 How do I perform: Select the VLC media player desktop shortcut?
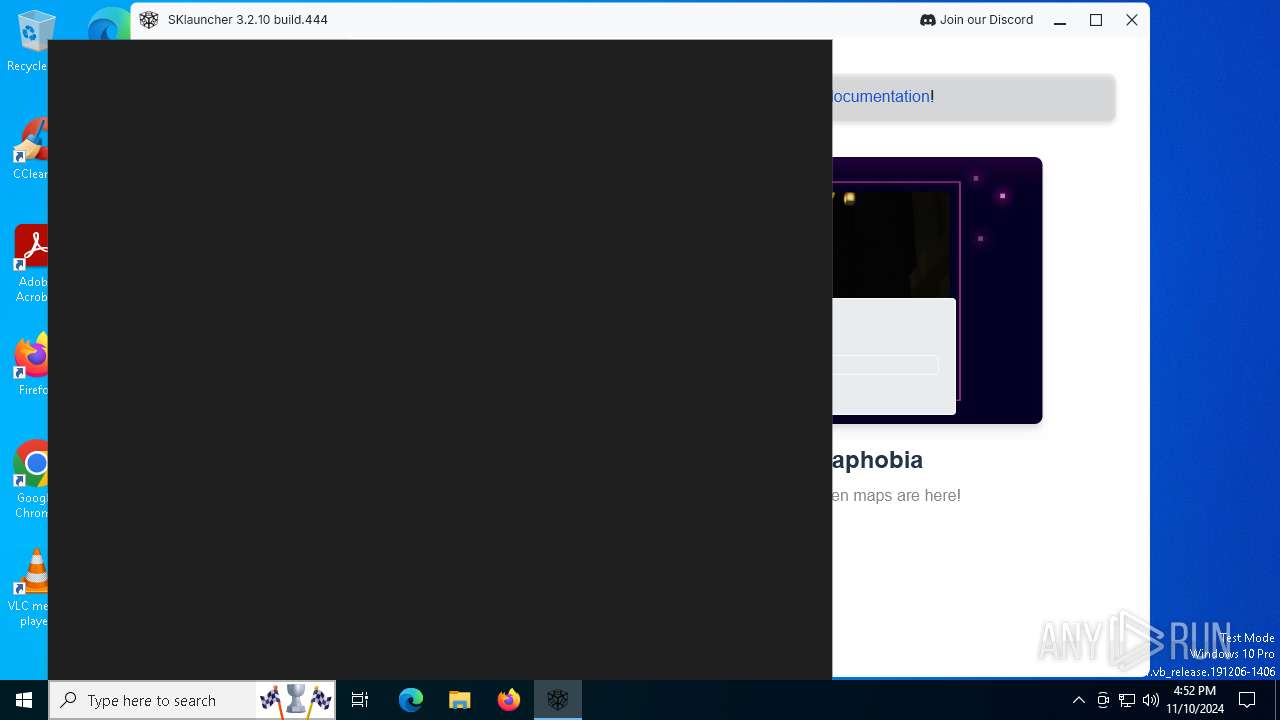coord(29,588)
